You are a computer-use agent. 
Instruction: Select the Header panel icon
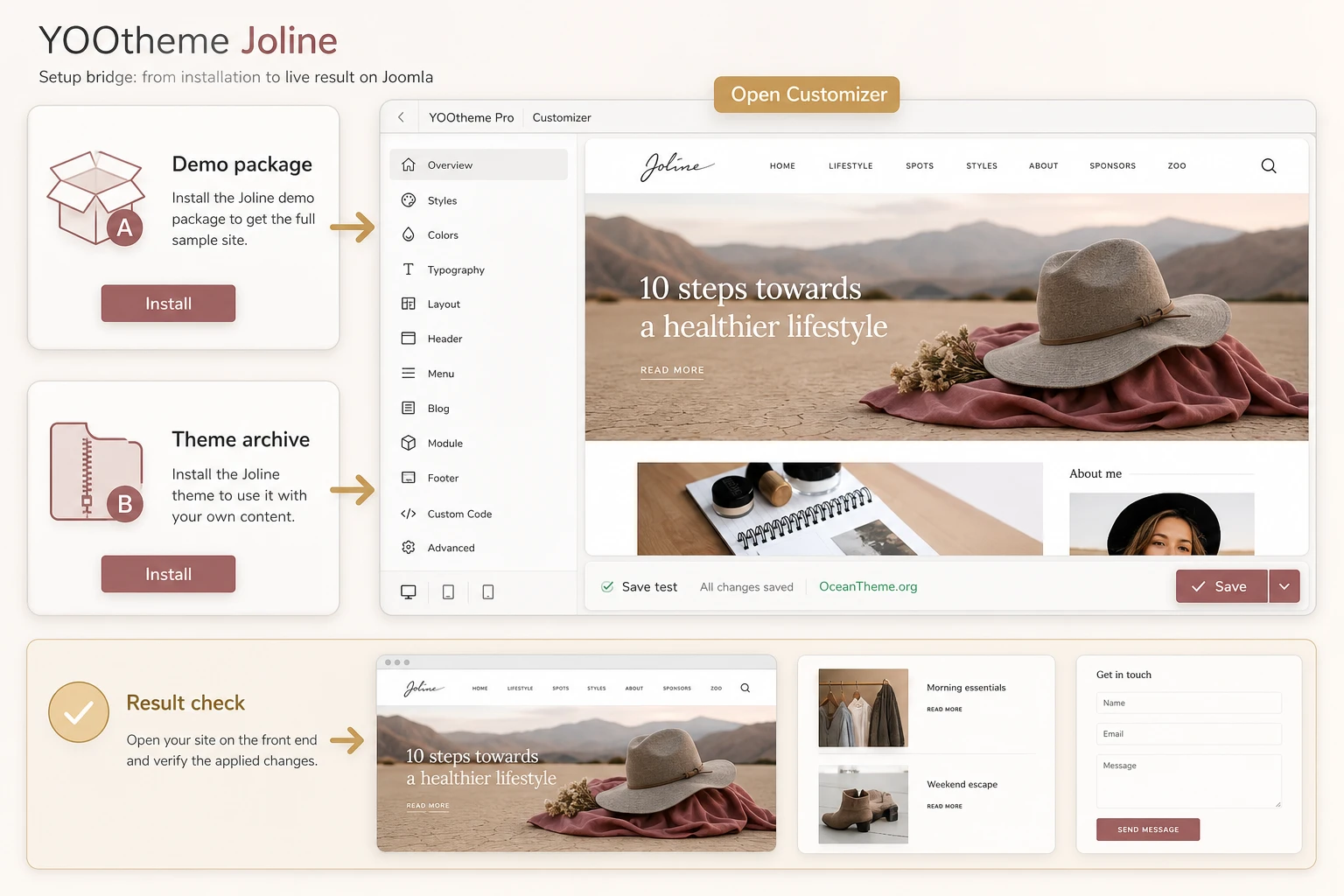(409, 339)
